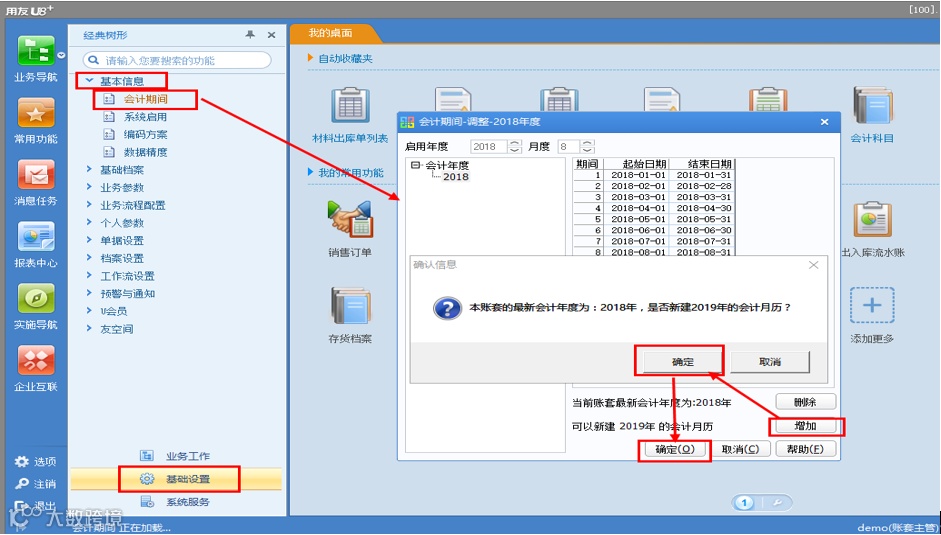Click 选项 gear icon

tap(22, 461)
